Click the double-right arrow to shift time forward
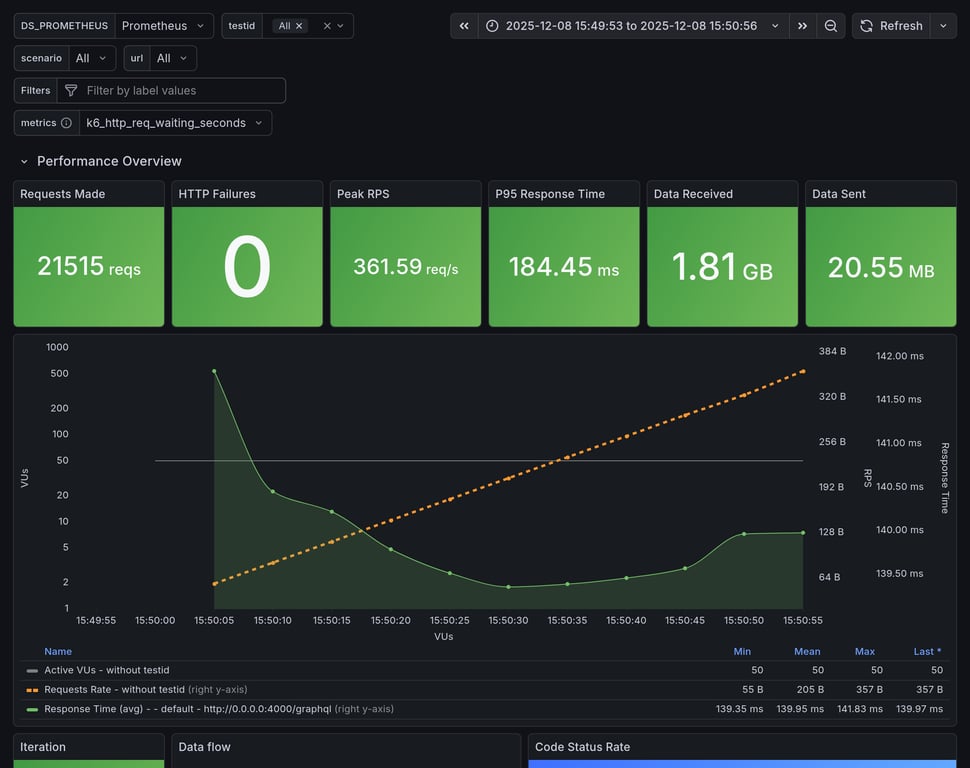 (802, 25)
